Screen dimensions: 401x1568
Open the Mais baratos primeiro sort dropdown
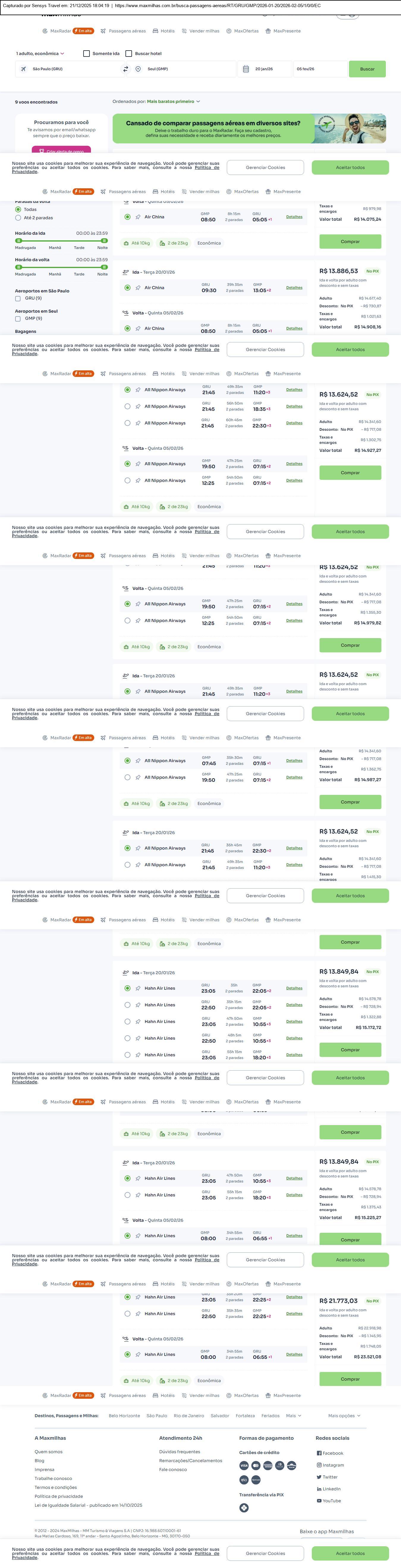(x=173, y=102)
